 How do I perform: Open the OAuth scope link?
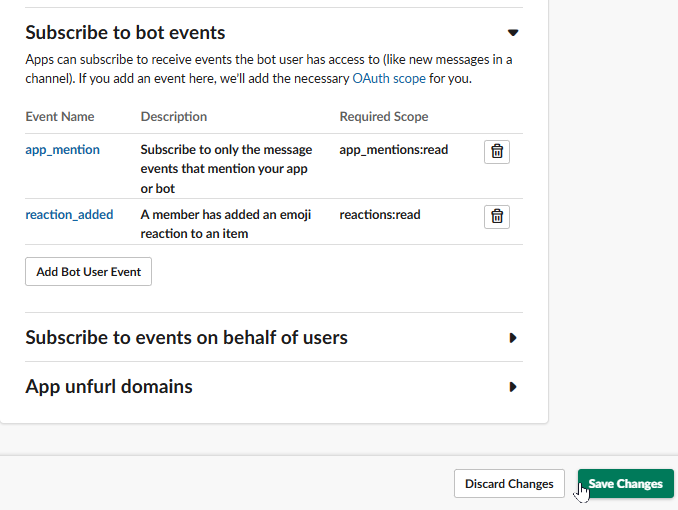coord(389,78)
